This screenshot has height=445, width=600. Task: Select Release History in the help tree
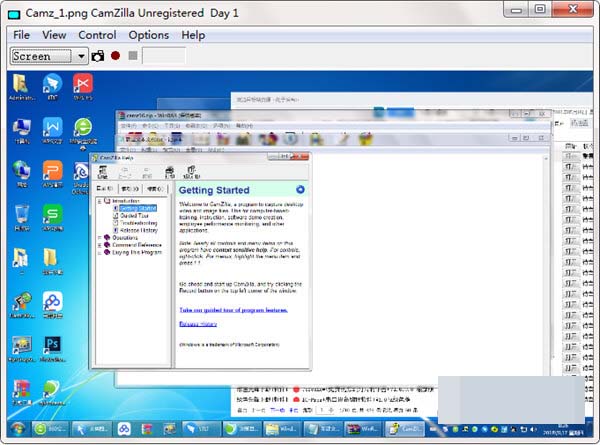[x=139, y=230]
